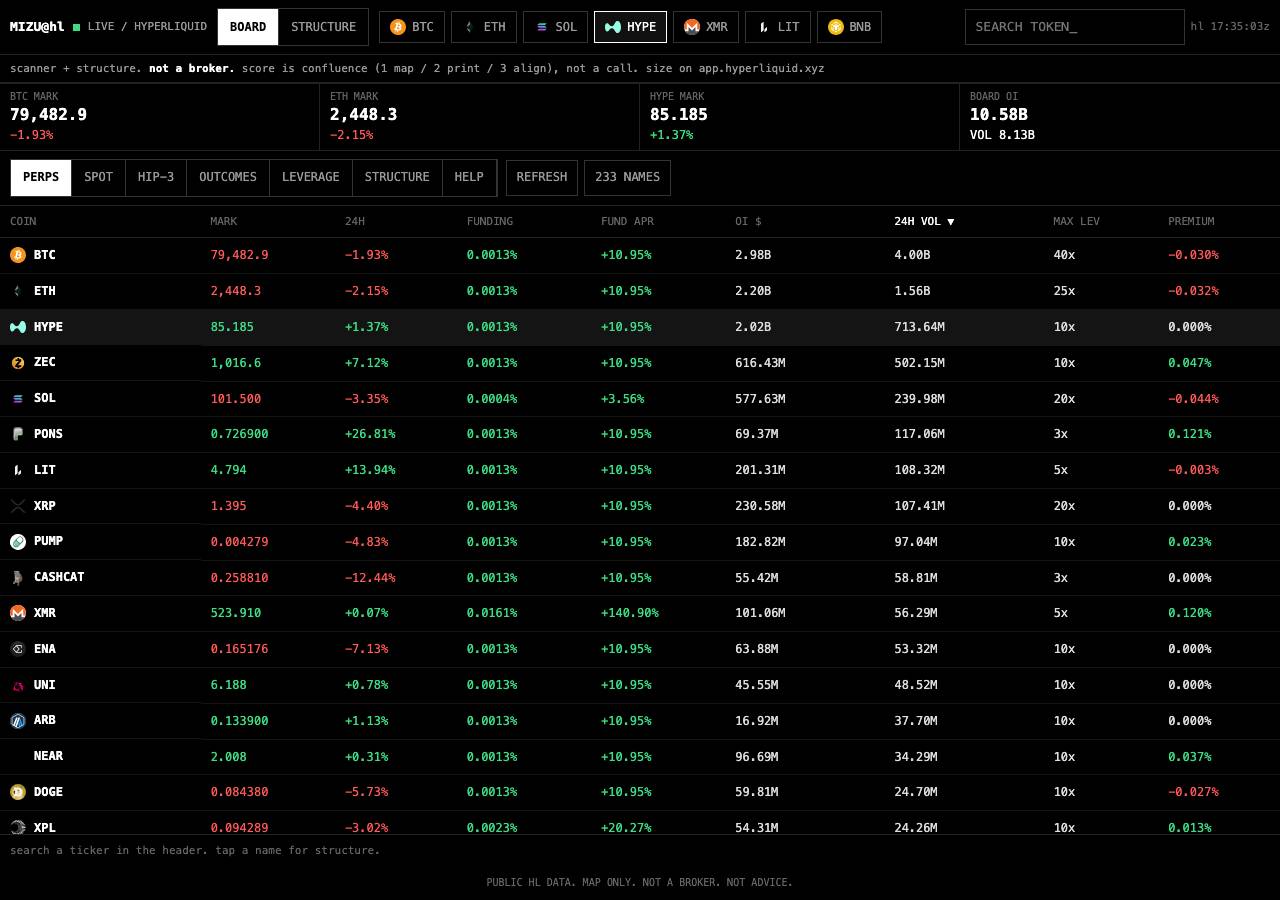Click the DOGE coin icon in its row
Viewport: 1280px width, 900px height.
click(x=17, y=792)
